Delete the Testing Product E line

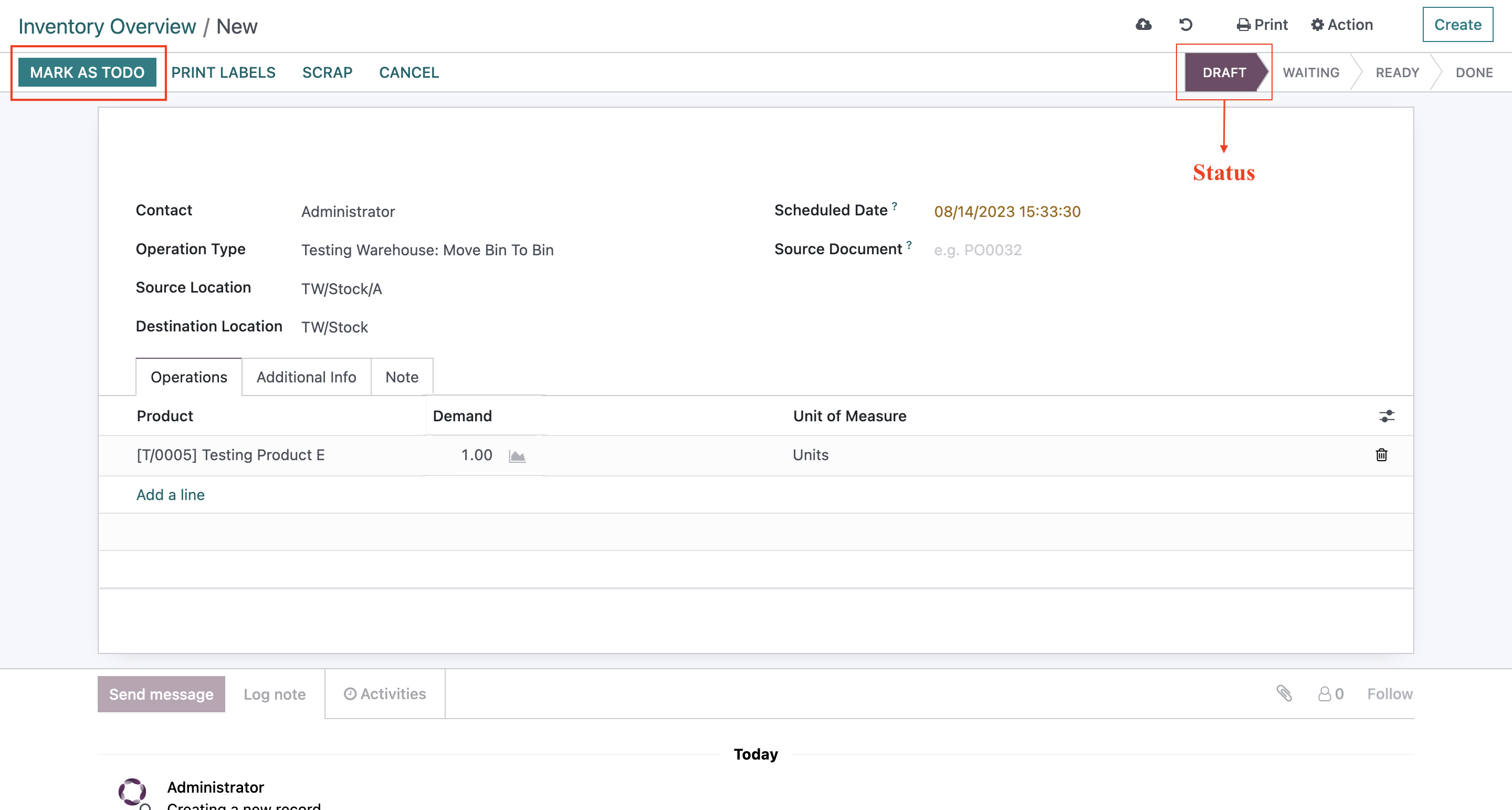point(1382,455)
